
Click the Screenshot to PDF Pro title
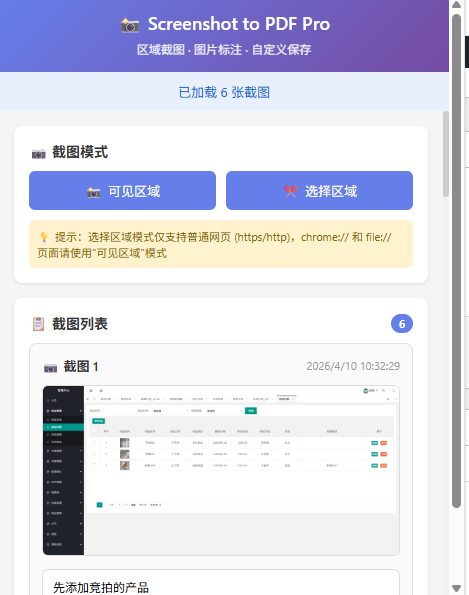point(239,24)
